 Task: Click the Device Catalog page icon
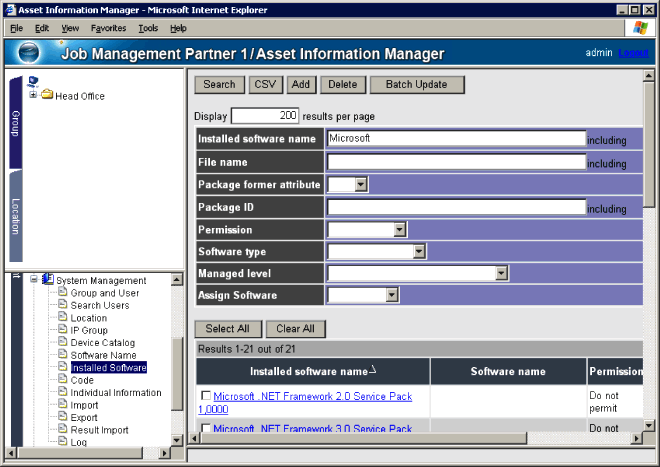click(x=62, y=343)
